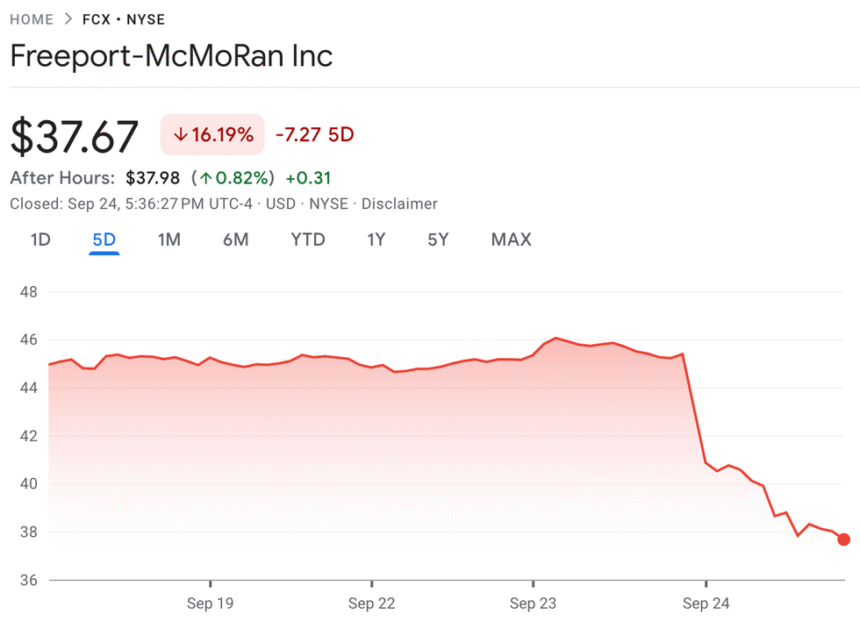The height and width of the screenshot is (629, 860).
Task: Go to the HOME breadcrumb
Action: (x=31, y=19)
